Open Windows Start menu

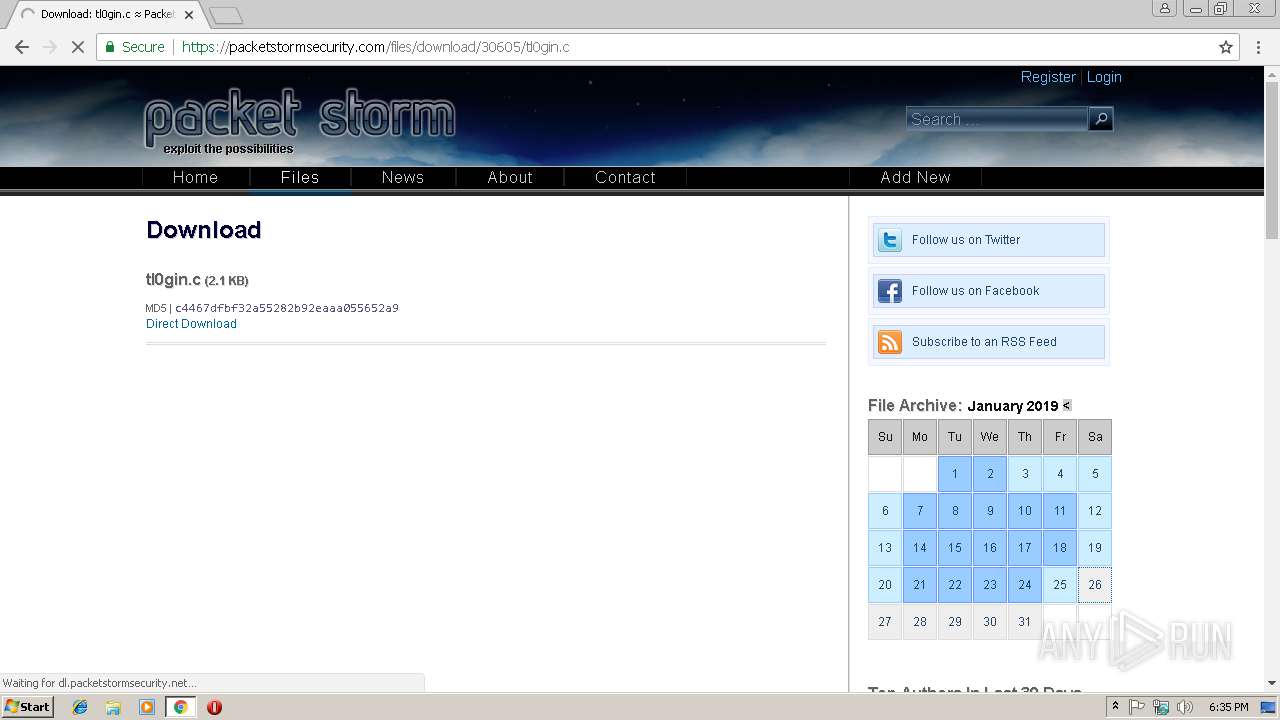point(27,707)
